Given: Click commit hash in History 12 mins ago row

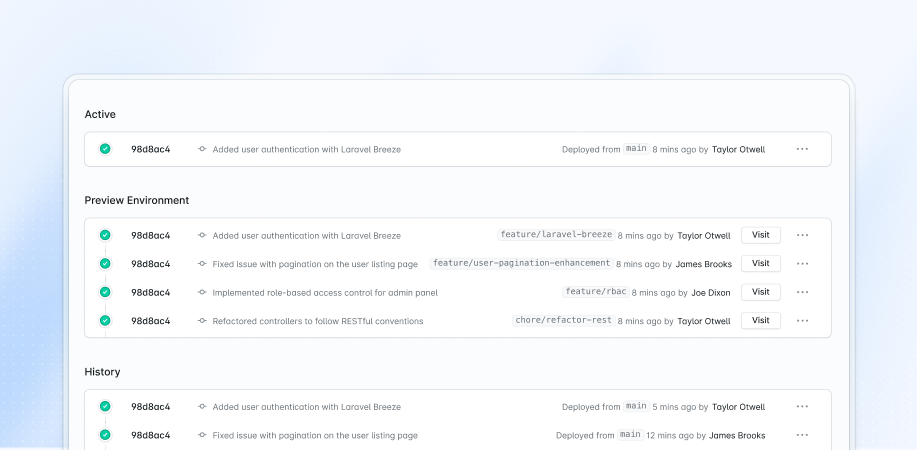Looking at the screenshot, I should (150, 435).
